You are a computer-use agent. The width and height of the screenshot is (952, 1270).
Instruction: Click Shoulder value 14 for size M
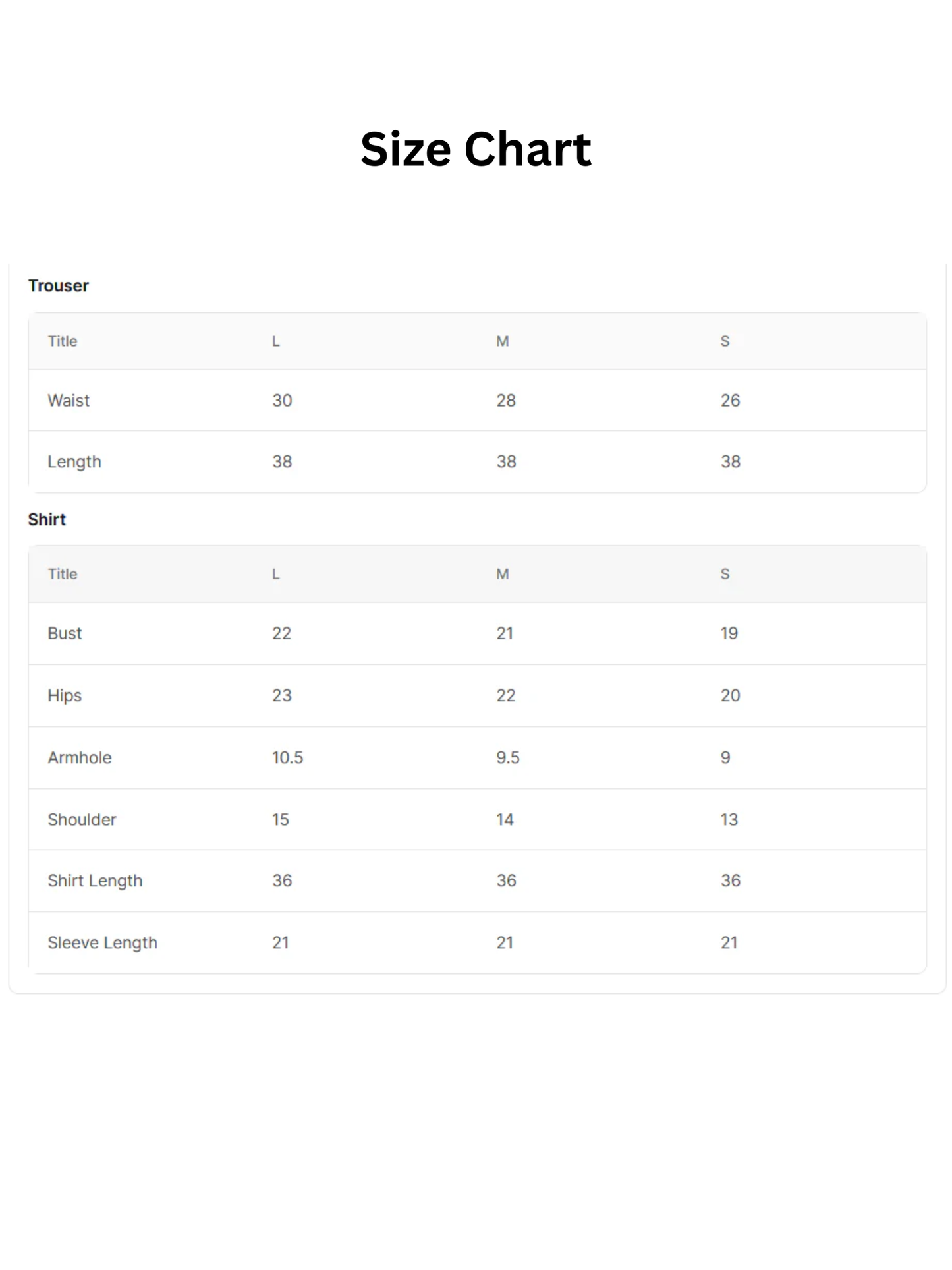click(x=505, y=819)
